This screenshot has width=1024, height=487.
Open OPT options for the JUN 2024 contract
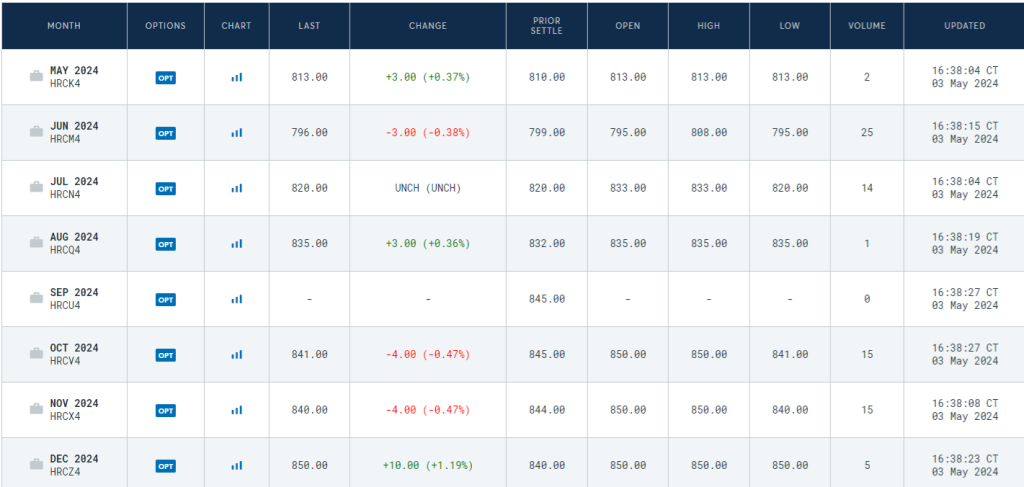tap(166, 132)
